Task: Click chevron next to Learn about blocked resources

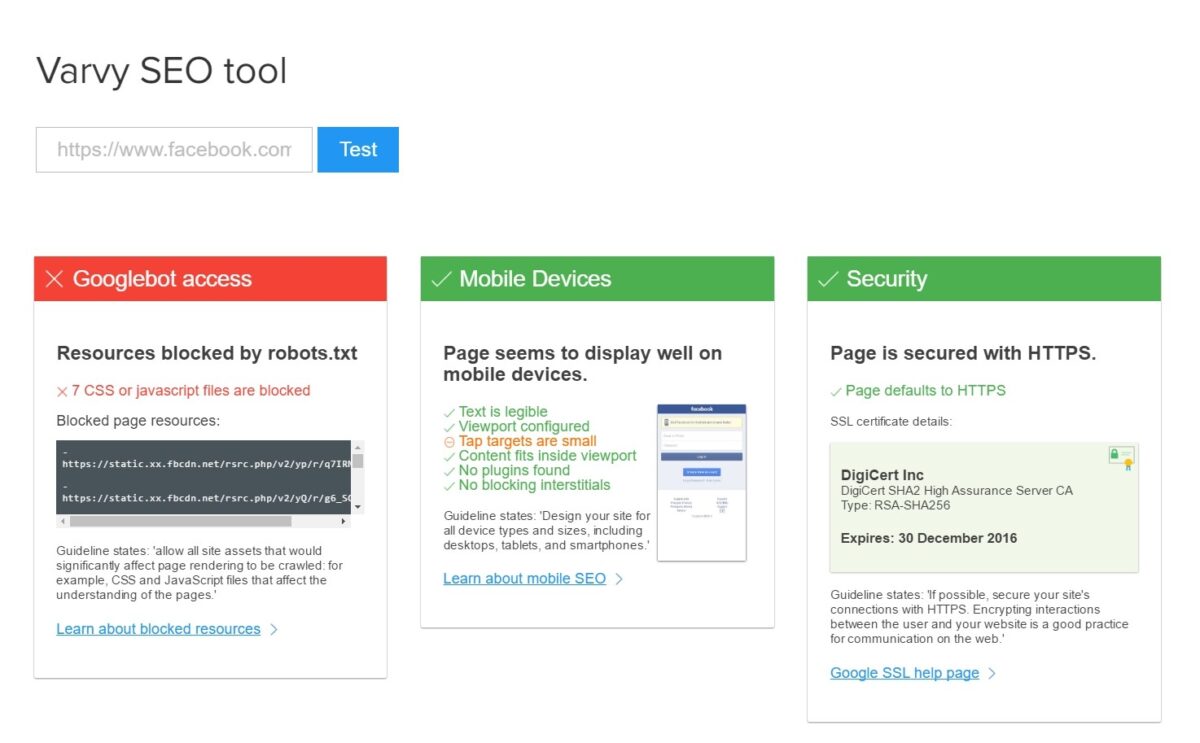Action: pos(274,630)
